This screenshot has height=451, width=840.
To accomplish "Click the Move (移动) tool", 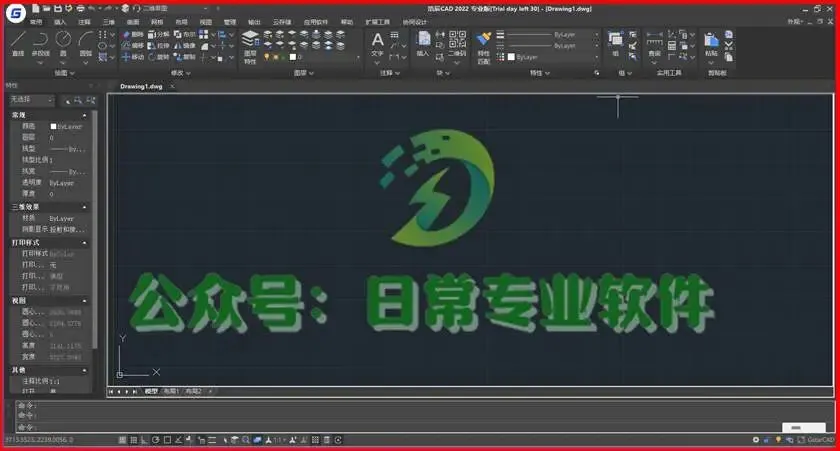I will [132, 57].
